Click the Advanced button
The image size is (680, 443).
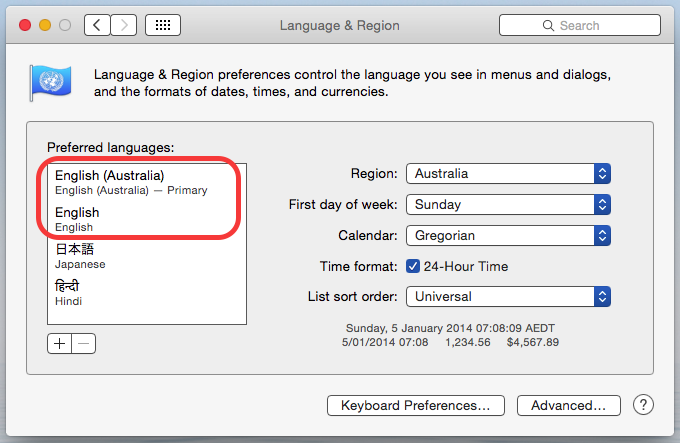[x=568, y=405]
